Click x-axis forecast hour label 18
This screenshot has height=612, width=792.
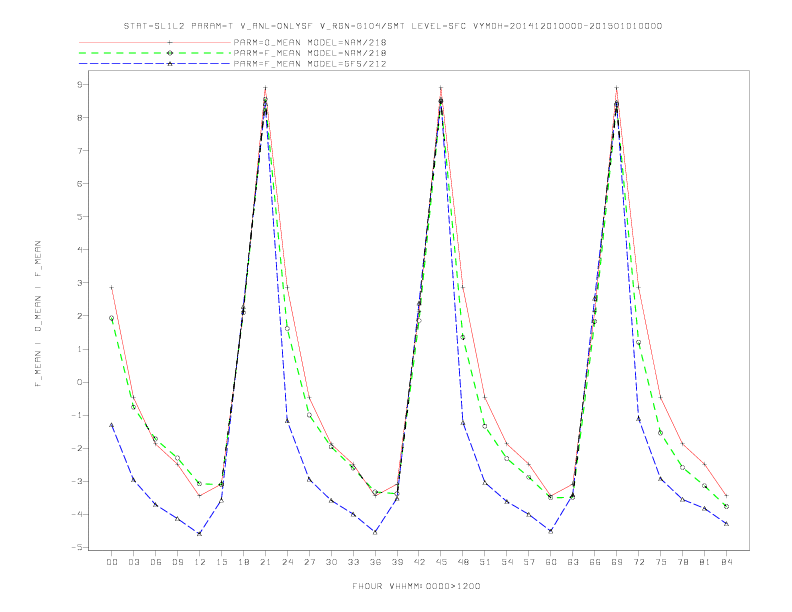click(243, 562)
